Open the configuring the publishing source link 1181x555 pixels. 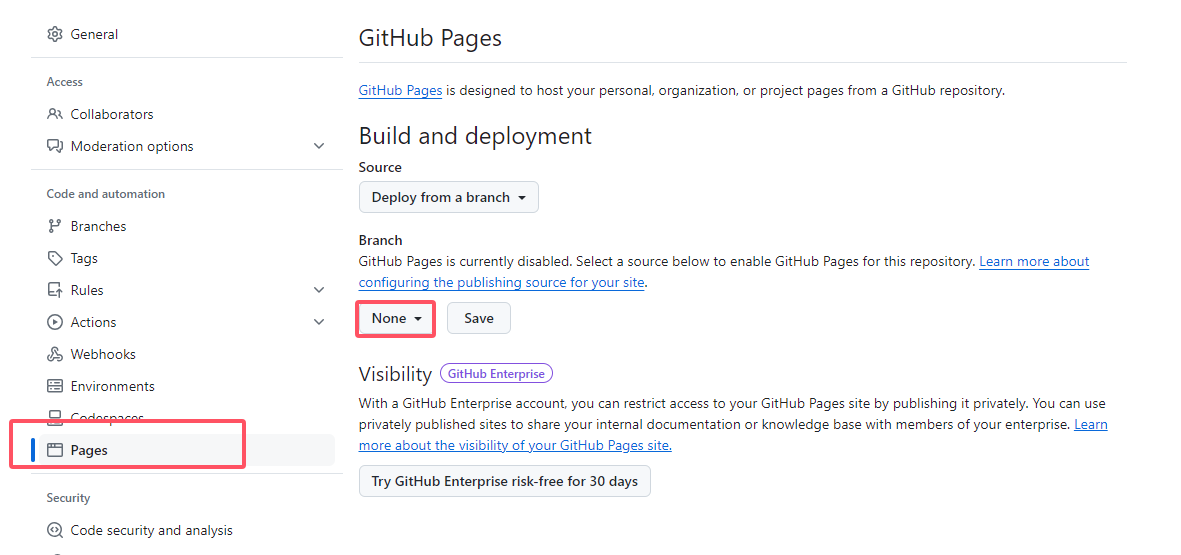coord(501,282)
